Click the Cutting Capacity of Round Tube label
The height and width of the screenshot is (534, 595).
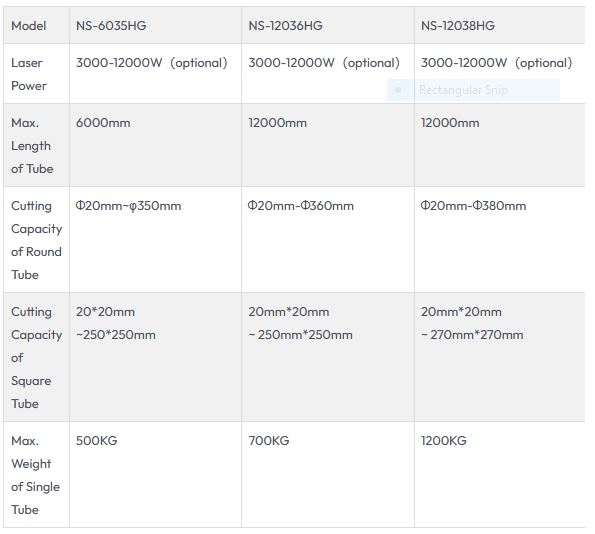[x=36, y=240]
